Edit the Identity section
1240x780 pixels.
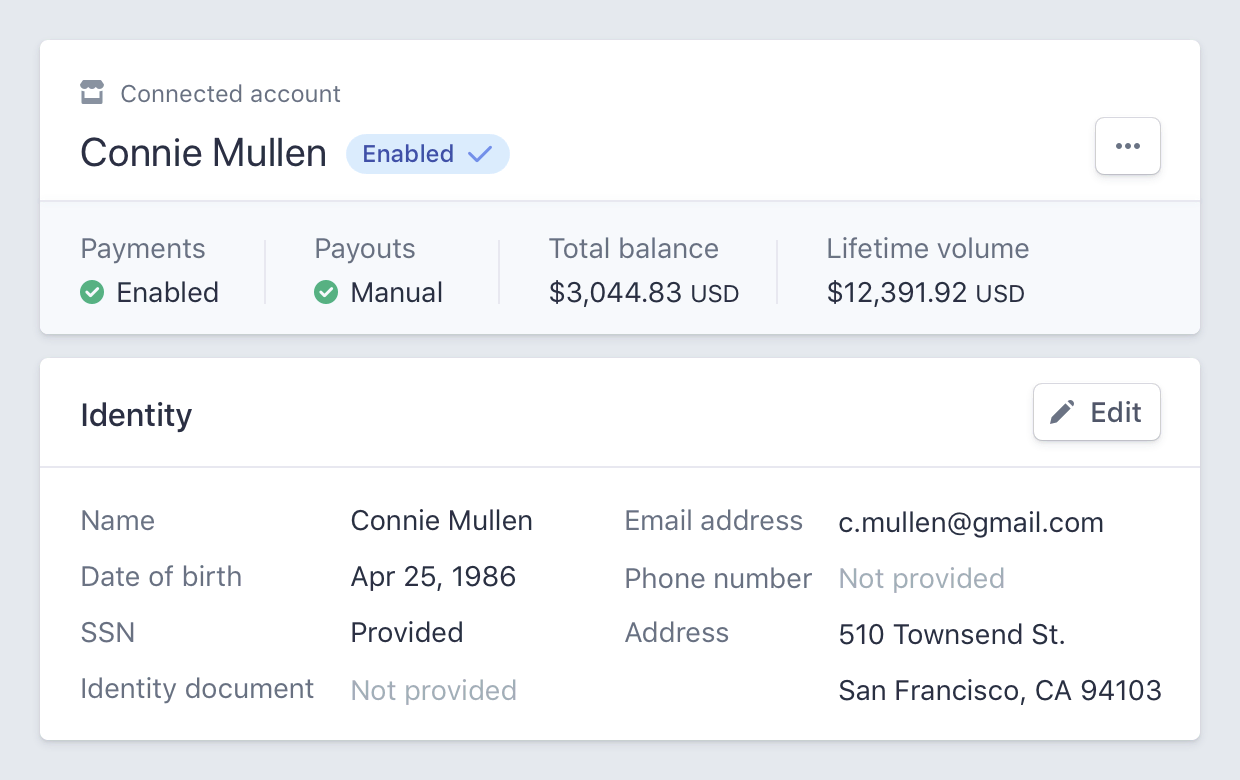click(1097, 412)
